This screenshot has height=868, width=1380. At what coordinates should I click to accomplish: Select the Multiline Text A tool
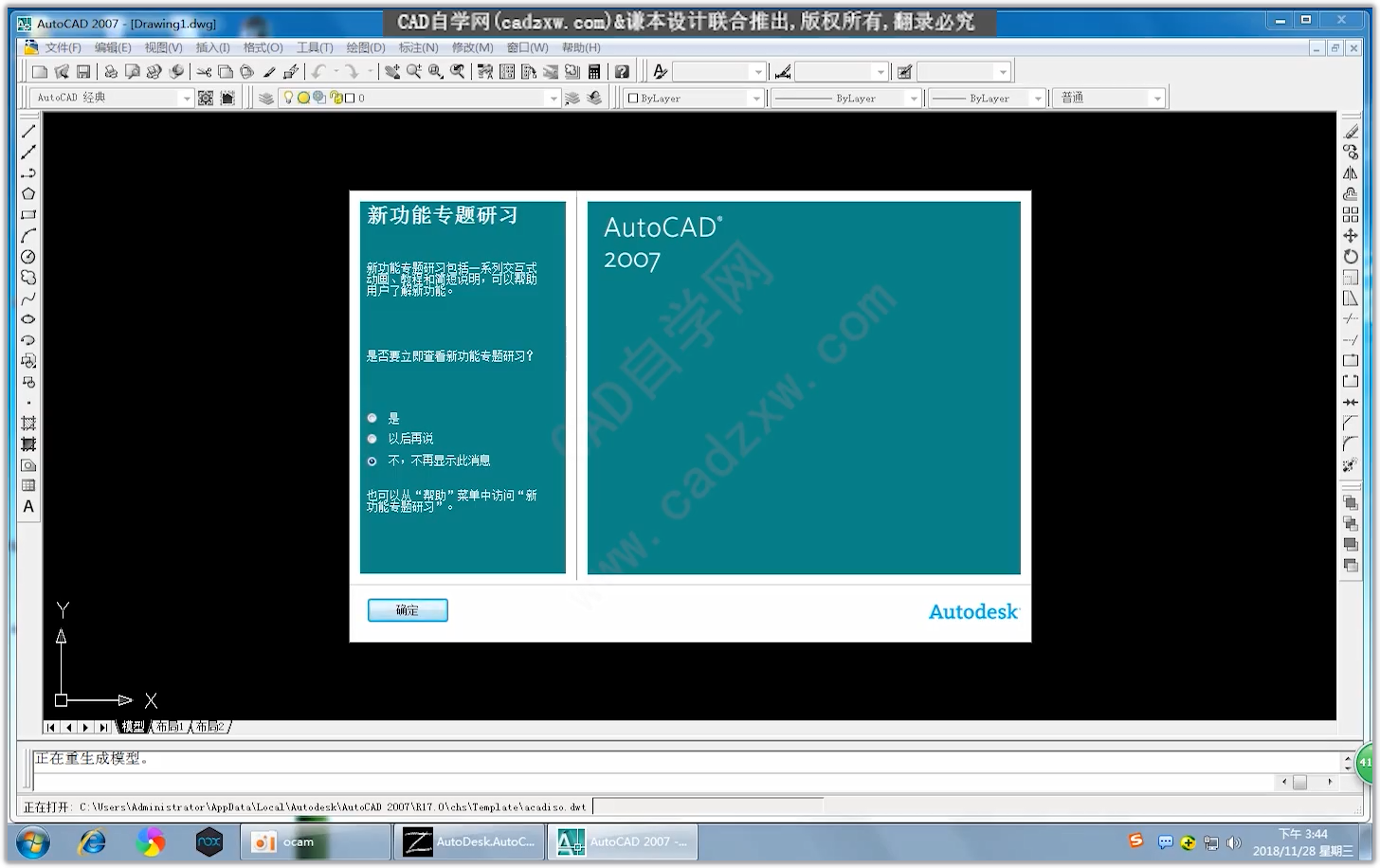point(28,506)
